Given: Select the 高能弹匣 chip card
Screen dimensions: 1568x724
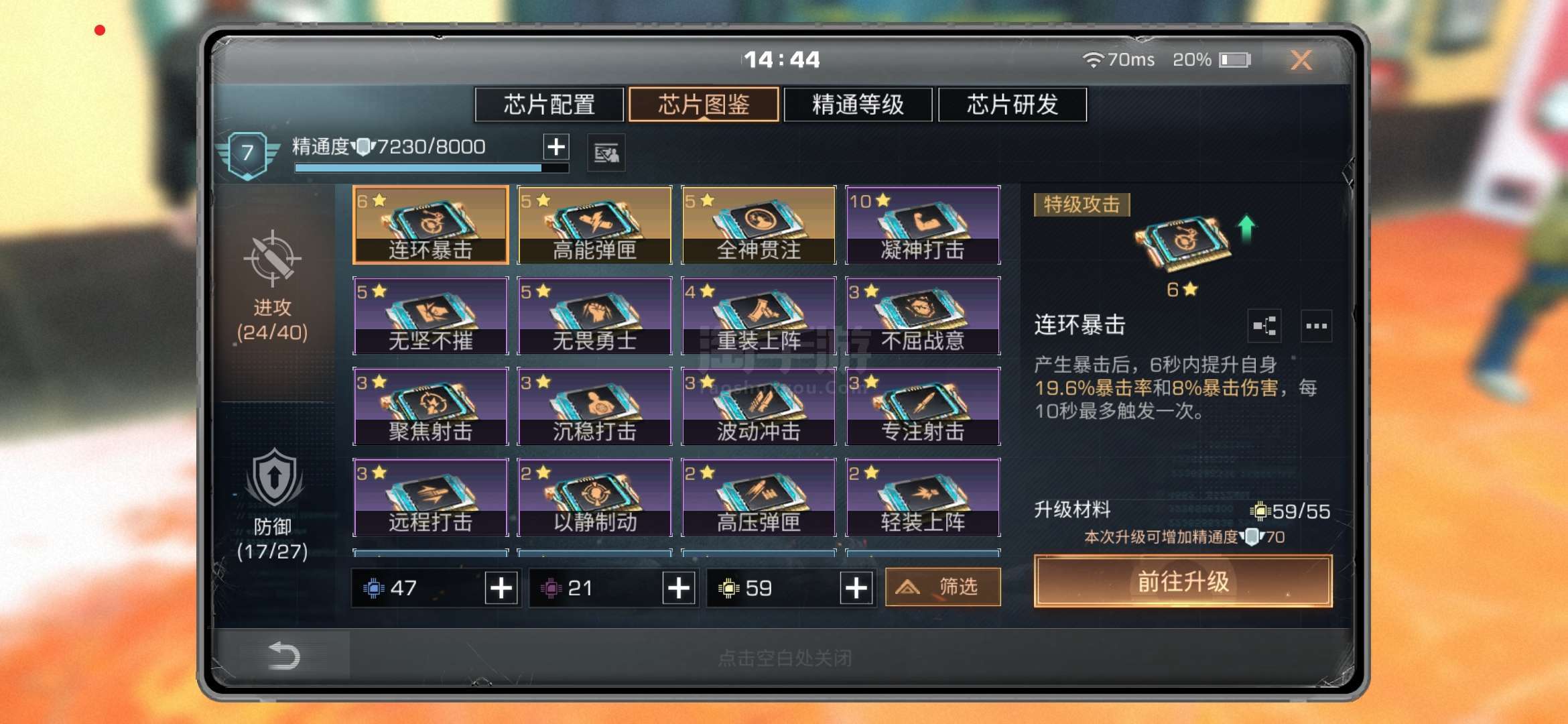Looking at the screenshot, I should (x=594, y=225).
